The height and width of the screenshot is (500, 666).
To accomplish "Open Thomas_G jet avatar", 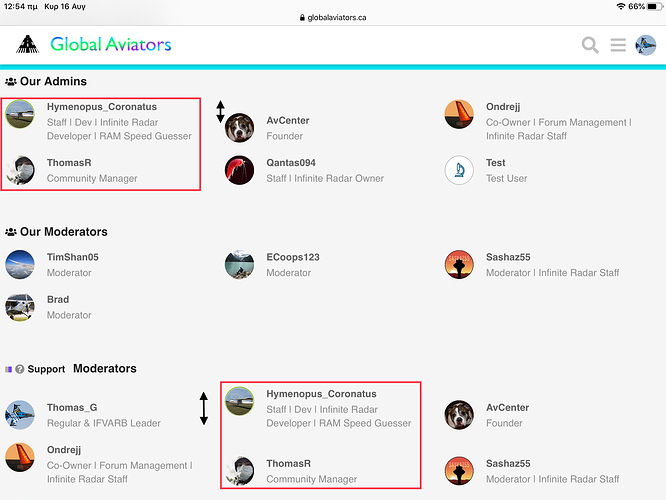I will point(20,415).
